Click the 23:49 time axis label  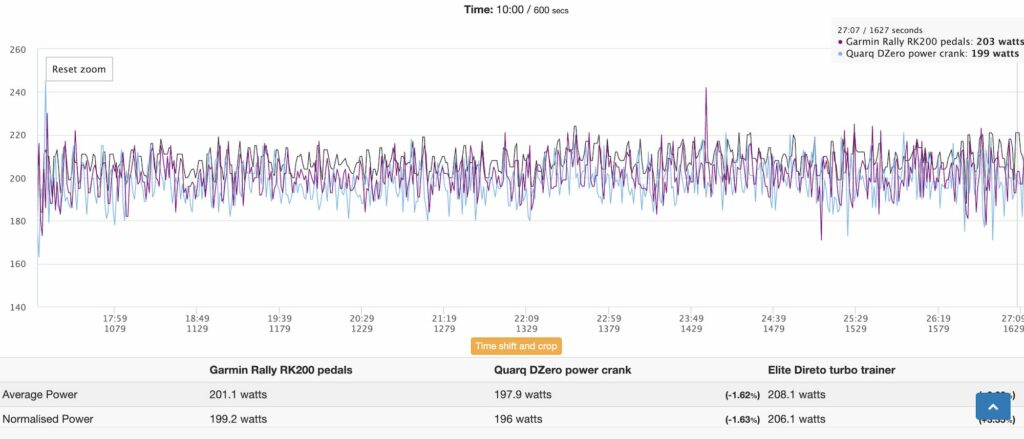click(x=691, y=319)
